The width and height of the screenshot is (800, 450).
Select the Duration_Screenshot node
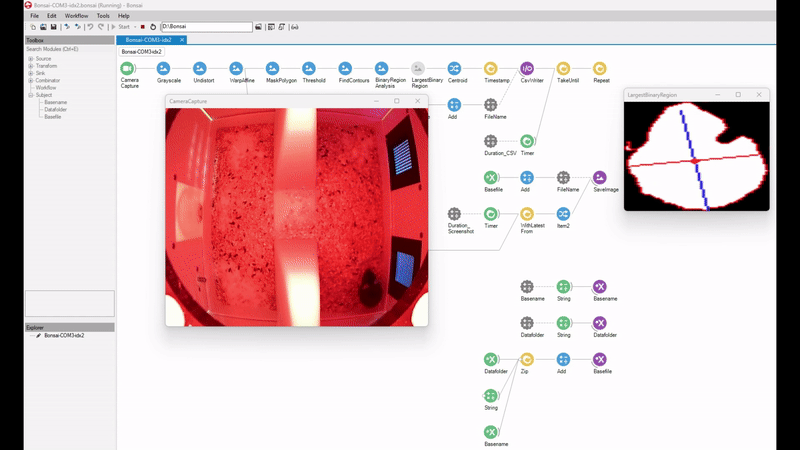pyautogui.click(x=454, y=214)
